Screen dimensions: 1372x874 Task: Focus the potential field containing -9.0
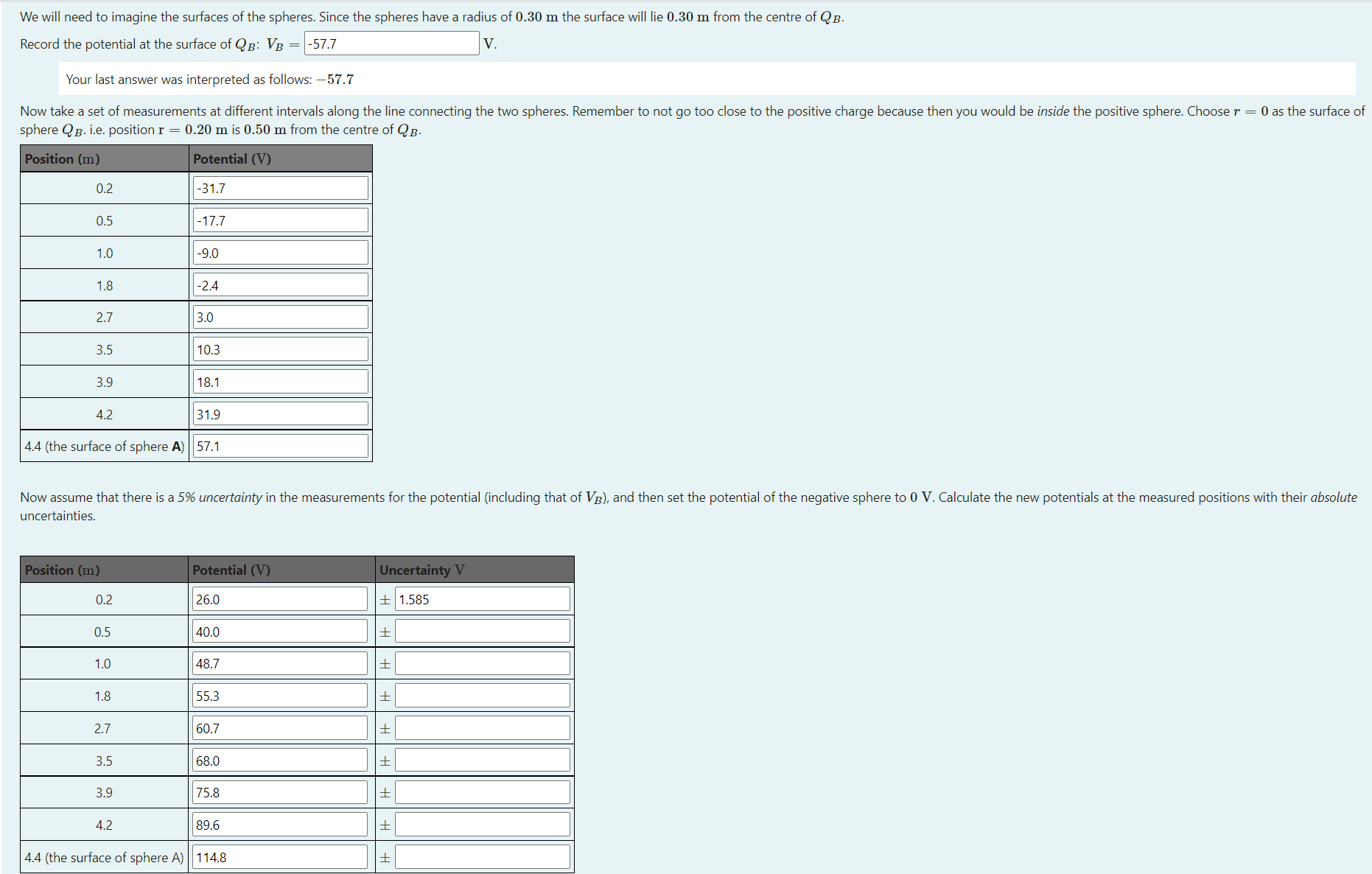point(281,253)
